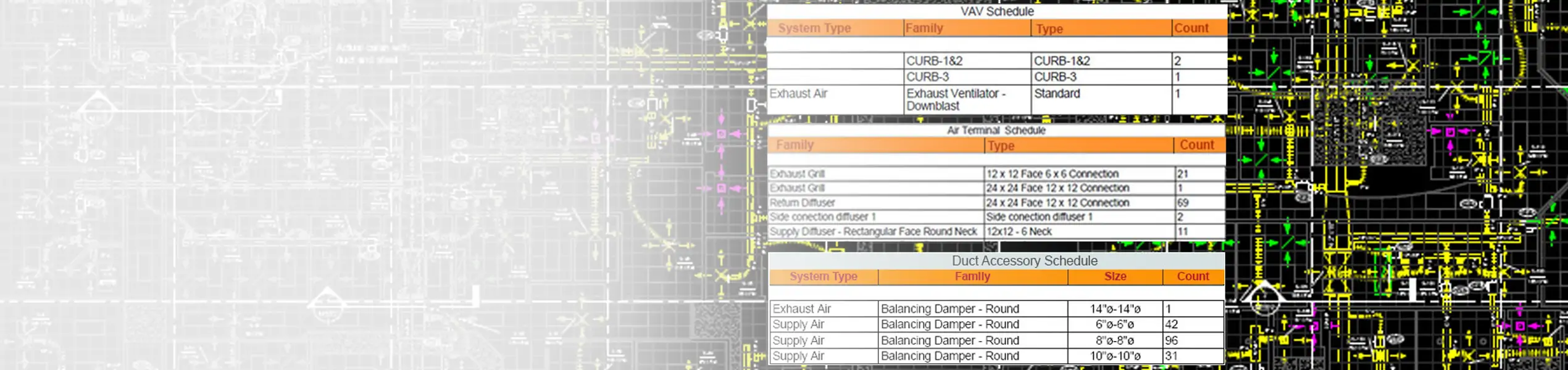Select the 10"ø-10"ø size cell

(x=1115, y=356)
